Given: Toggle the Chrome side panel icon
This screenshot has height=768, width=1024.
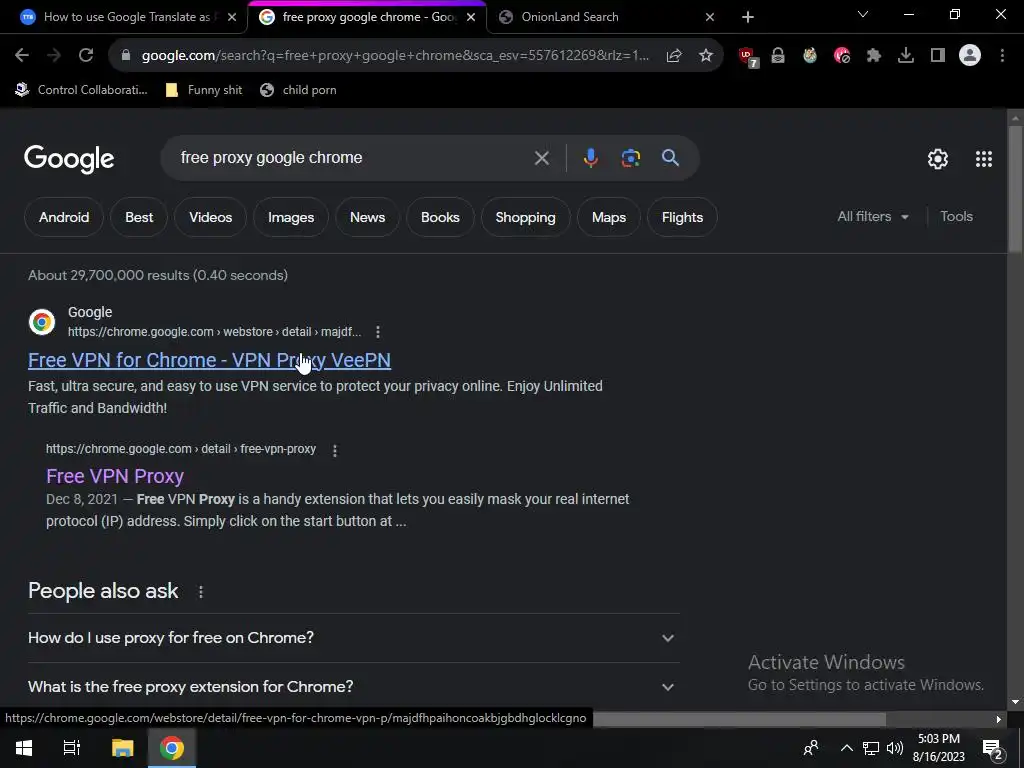Looking at the screenshot, I should 938,56.
